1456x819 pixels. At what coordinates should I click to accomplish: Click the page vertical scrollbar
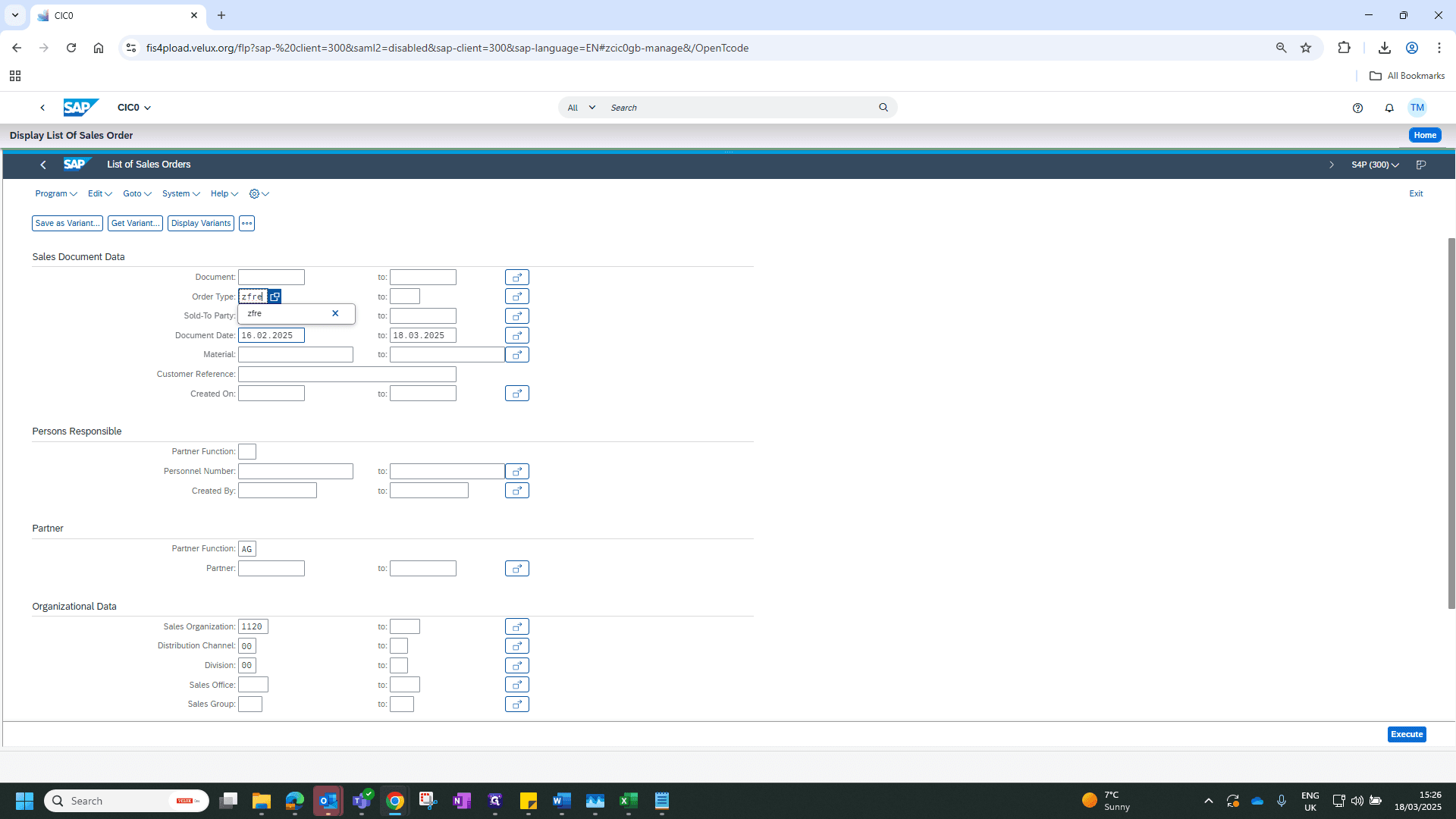(1451, 423)
